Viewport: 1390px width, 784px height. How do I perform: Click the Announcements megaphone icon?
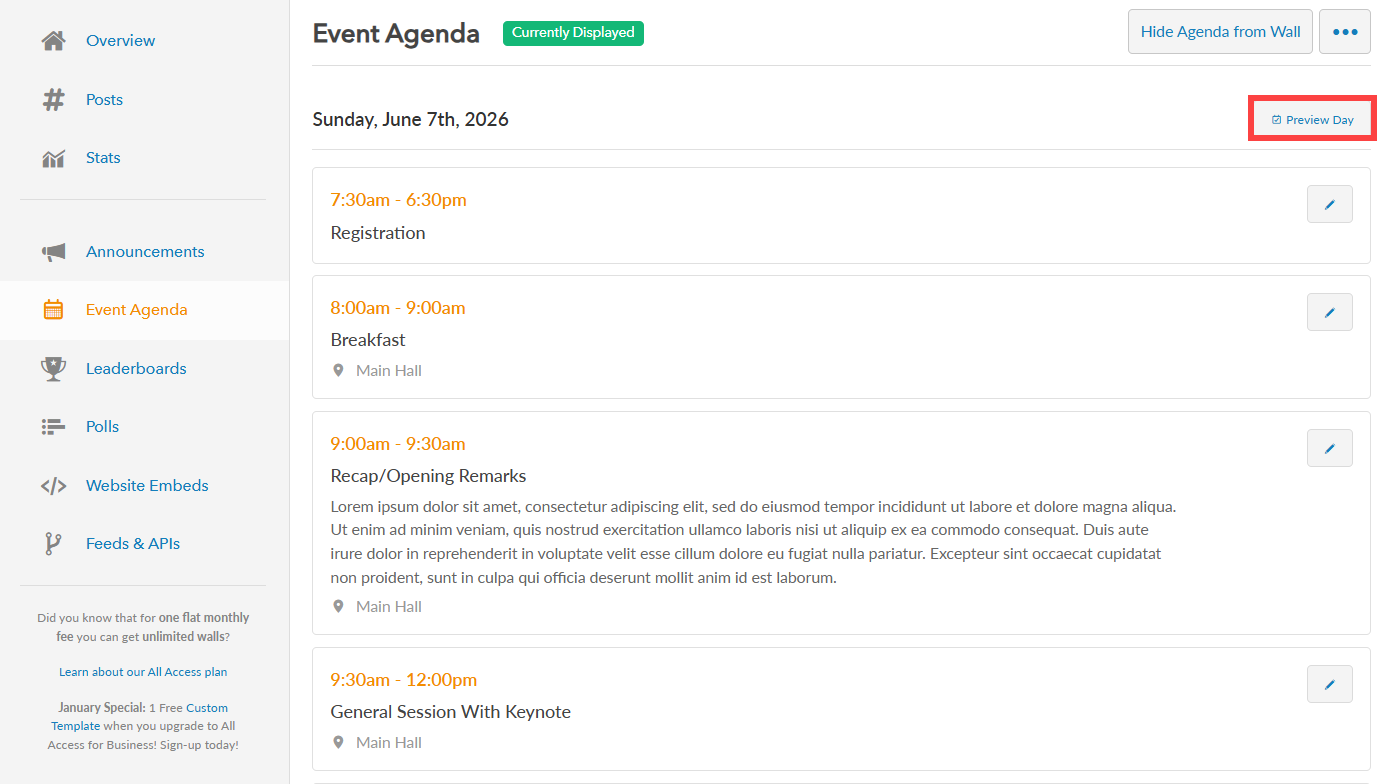pyautogui.click(x=53, y=252)
